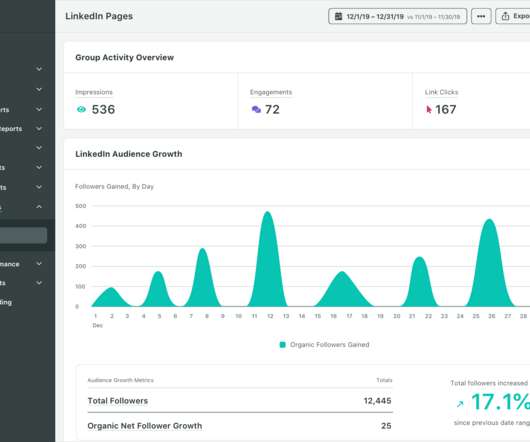Click the Organic Followers Gained legend label
The height and width of the screenshot is (442, 530).
click(x=330, y=345)
